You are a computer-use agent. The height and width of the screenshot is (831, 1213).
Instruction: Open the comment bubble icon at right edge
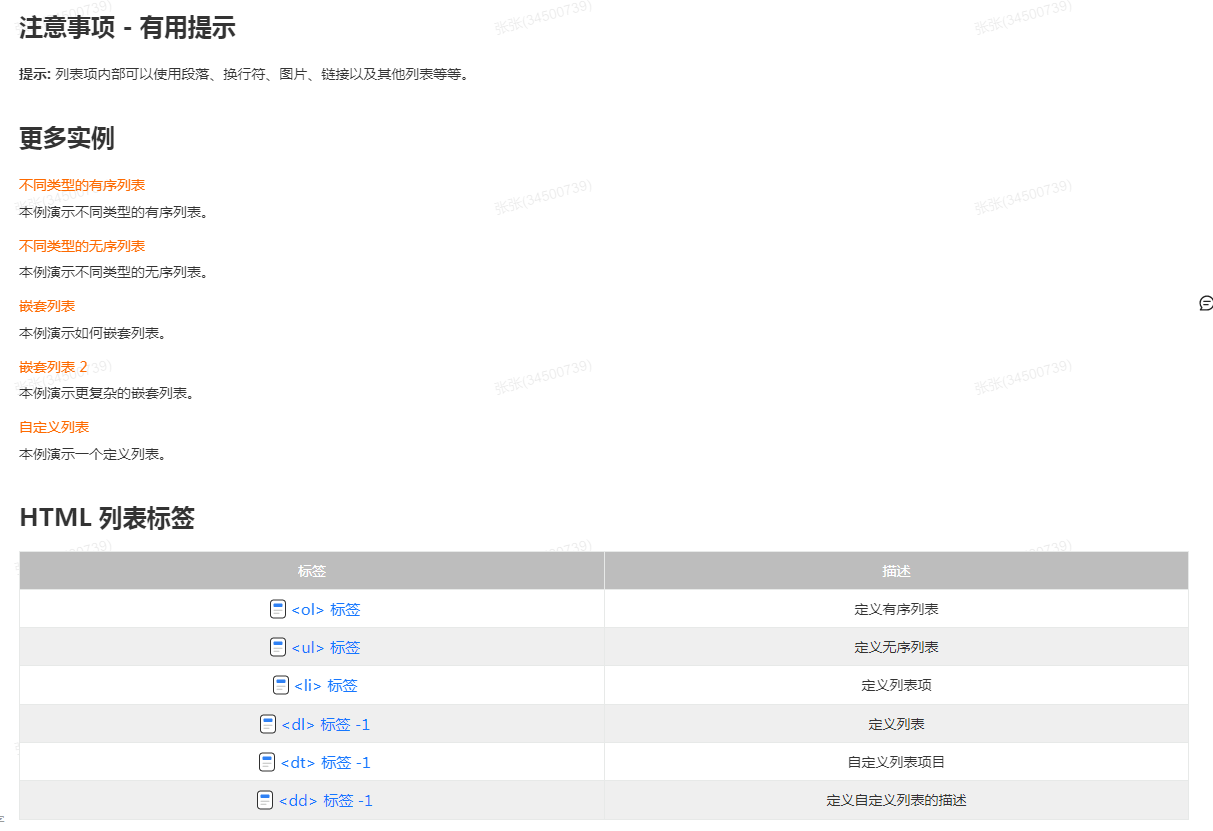(1206, 304)
